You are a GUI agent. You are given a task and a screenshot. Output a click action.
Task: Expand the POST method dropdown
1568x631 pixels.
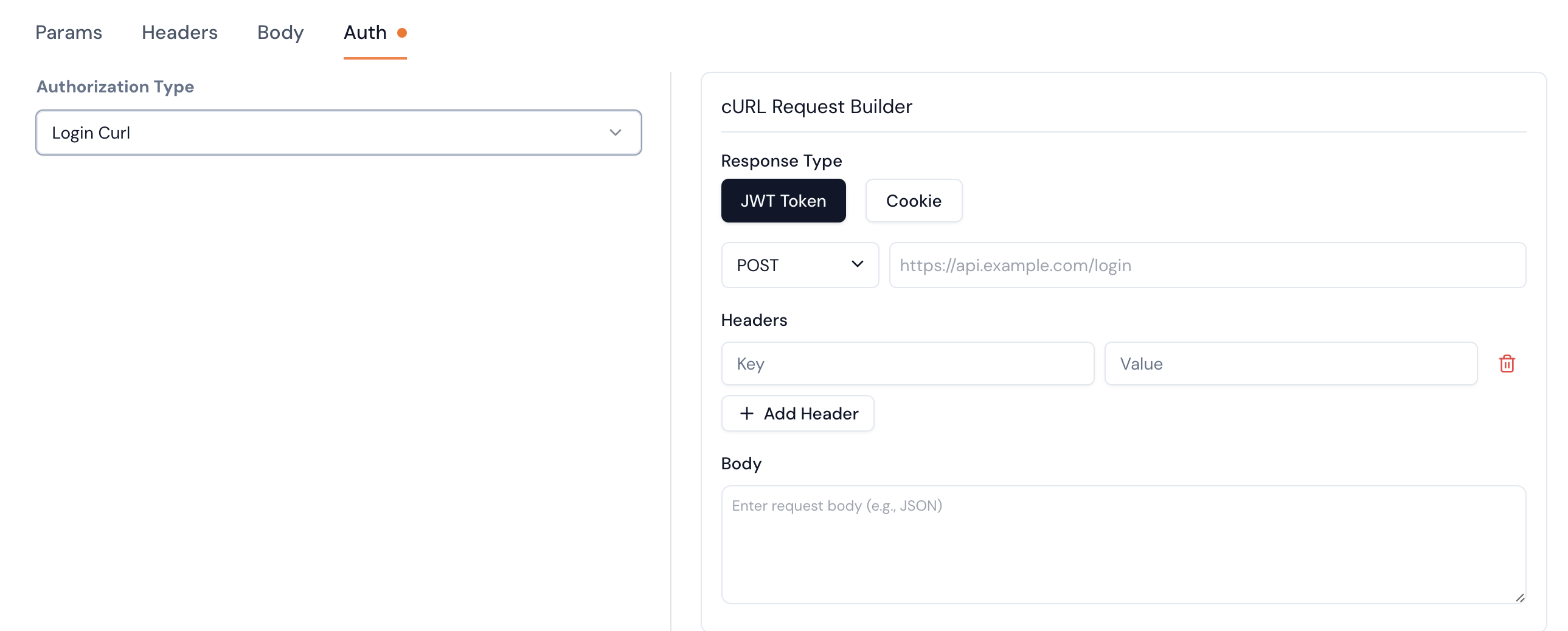799,265
